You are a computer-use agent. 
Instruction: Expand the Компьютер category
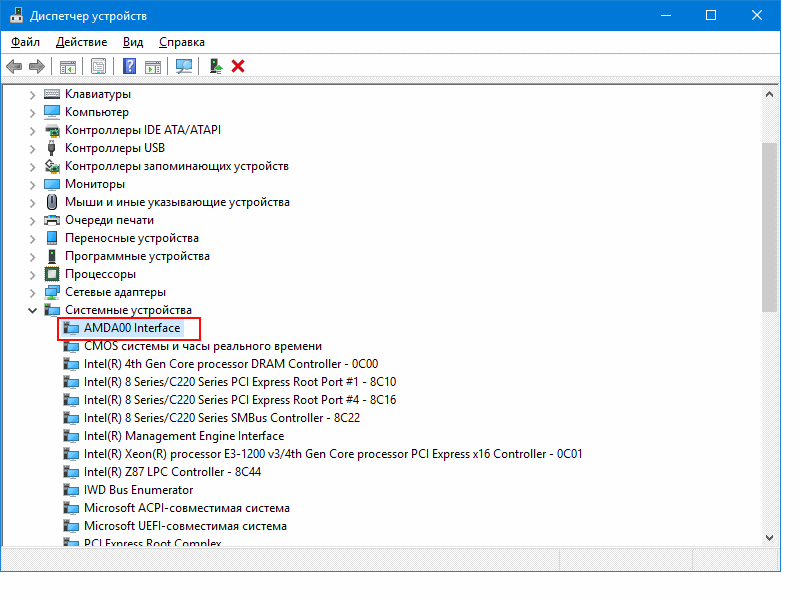coord(32,112)
